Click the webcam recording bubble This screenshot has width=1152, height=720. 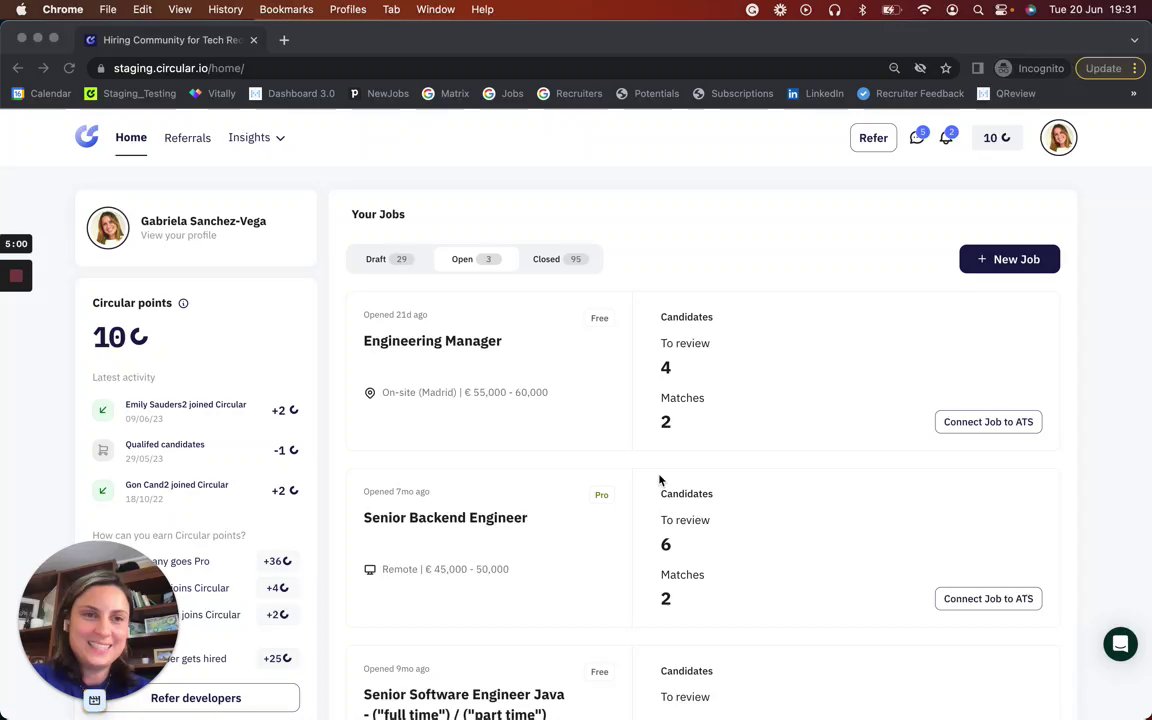tap(98, 621)
